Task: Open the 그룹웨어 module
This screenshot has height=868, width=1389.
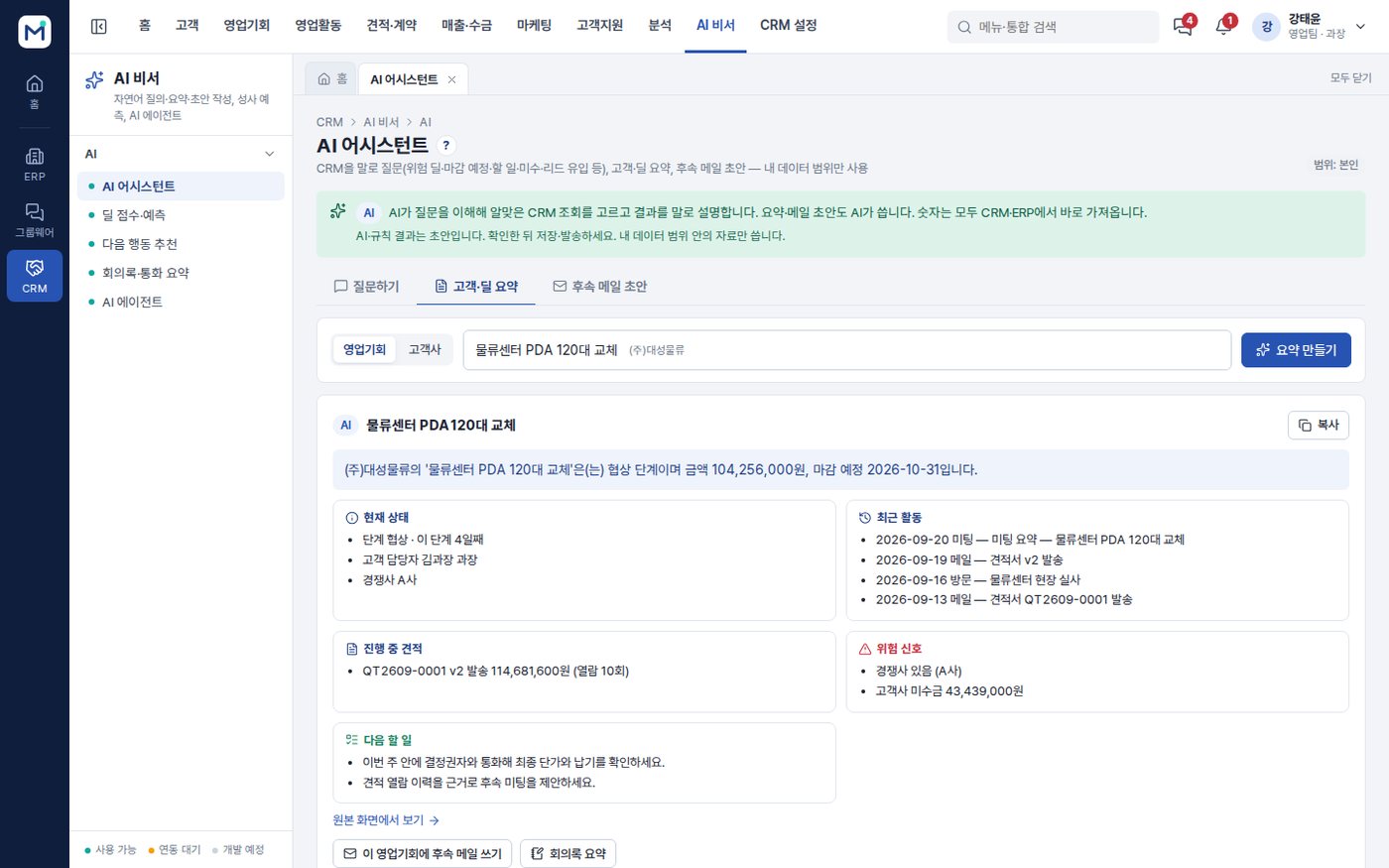Action: coord(35,220)
